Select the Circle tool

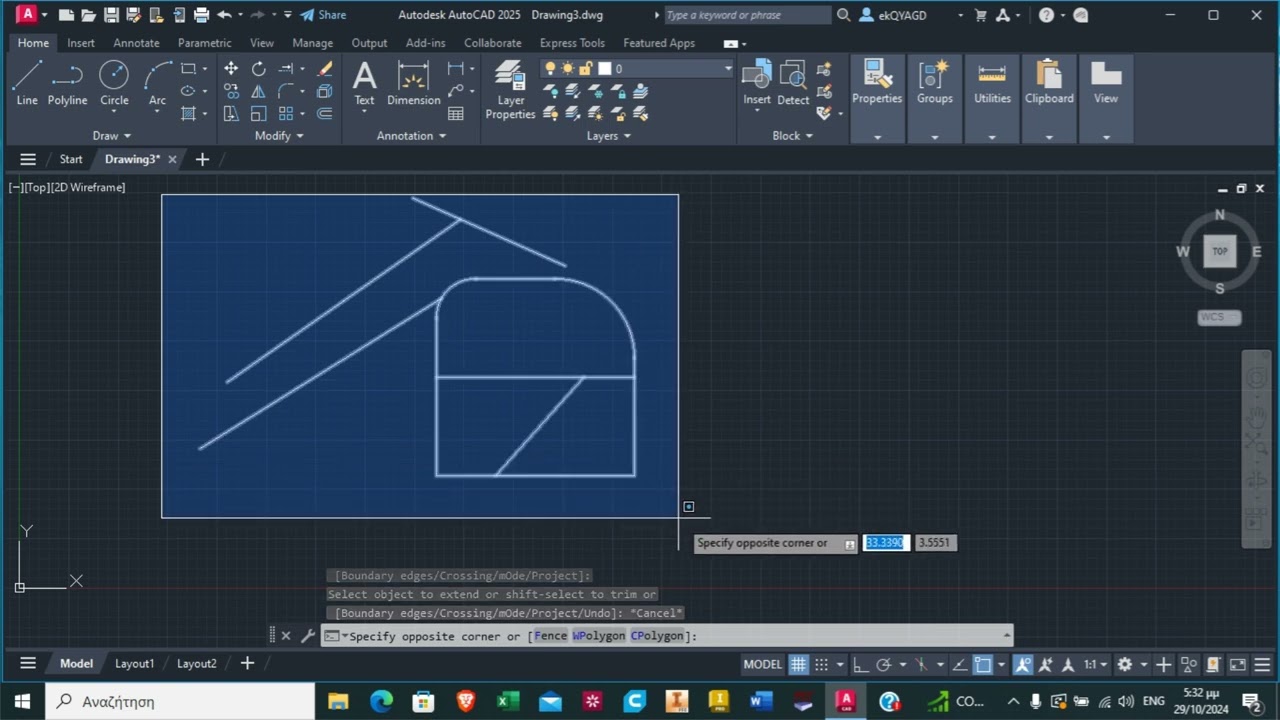(114, 82)
